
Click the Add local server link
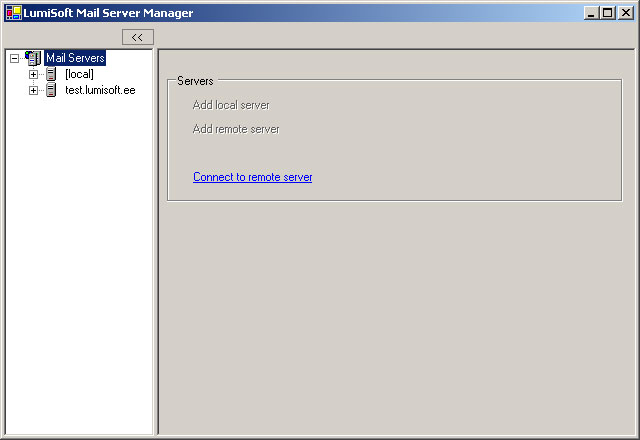tap(231, 105)
